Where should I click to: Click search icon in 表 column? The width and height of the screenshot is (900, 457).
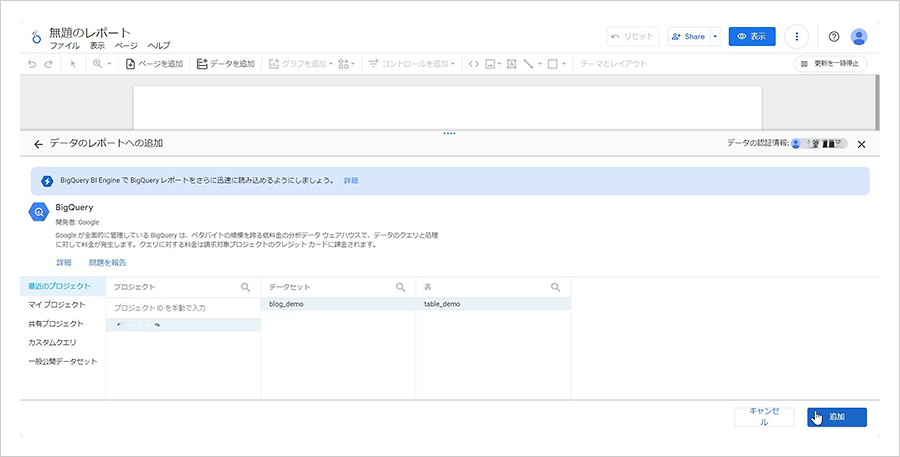point(555,287)
